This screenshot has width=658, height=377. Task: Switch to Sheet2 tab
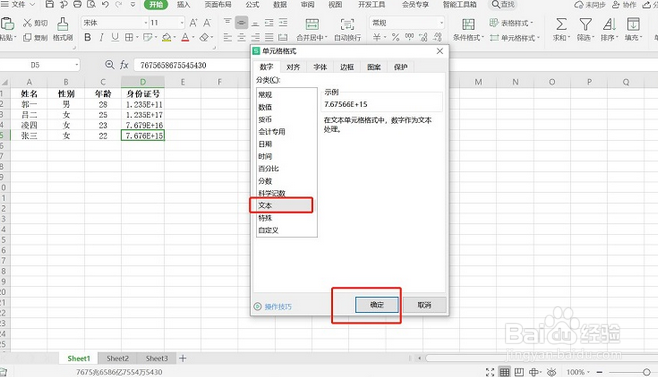(118, 359)
